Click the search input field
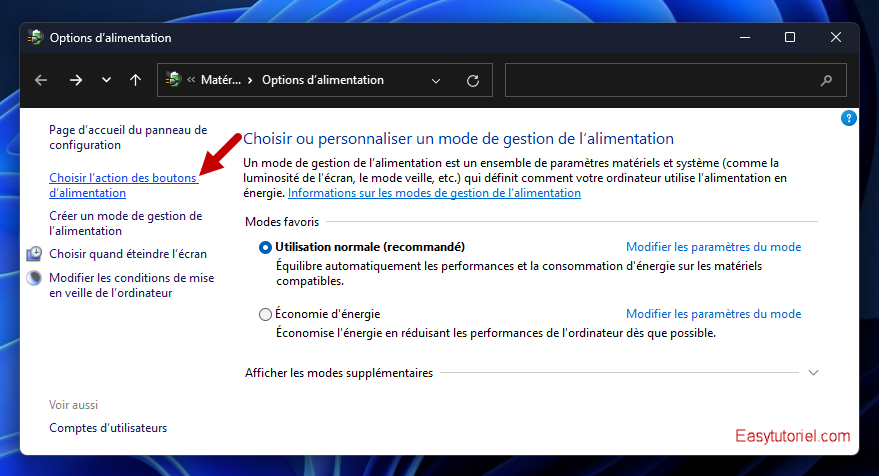 point(676,80)
